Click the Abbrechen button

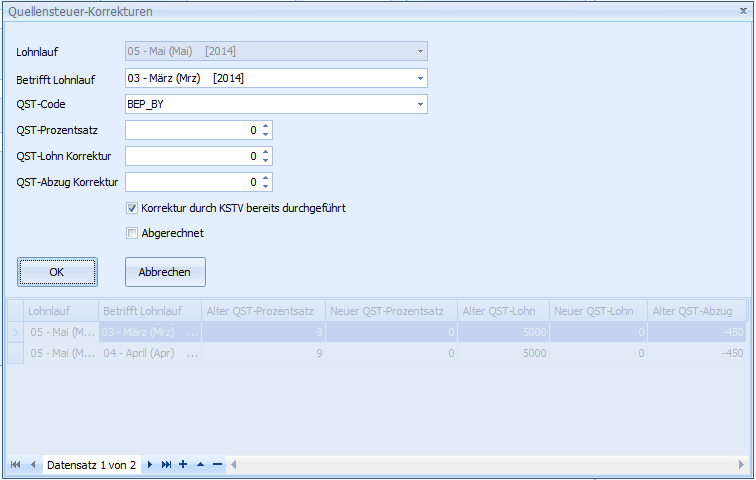pyautogui.click(x=165, y=271)
